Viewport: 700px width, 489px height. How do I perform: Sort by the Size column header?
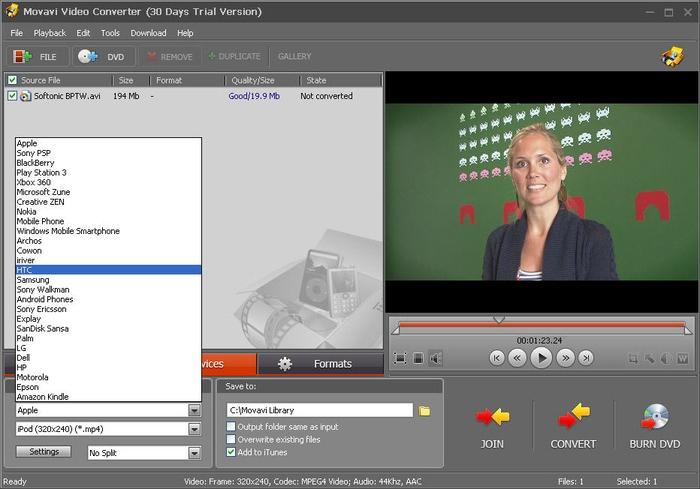[130, 80]
